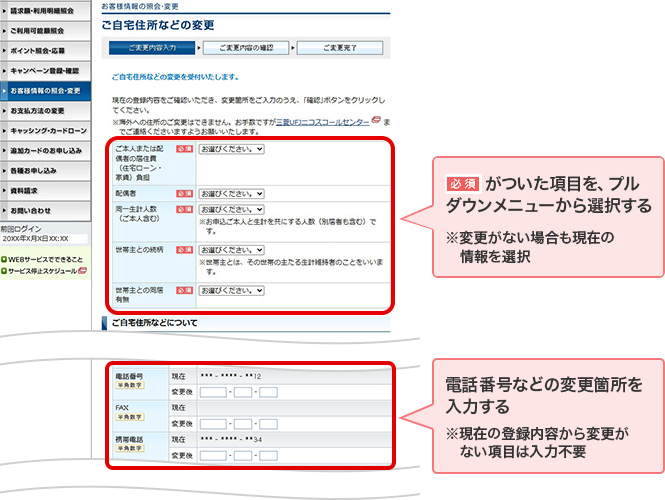Click 三菱UFJニコスコールセンター link
Screen dimensions: 665x500
pyautogui.click(x=323, y=122)
